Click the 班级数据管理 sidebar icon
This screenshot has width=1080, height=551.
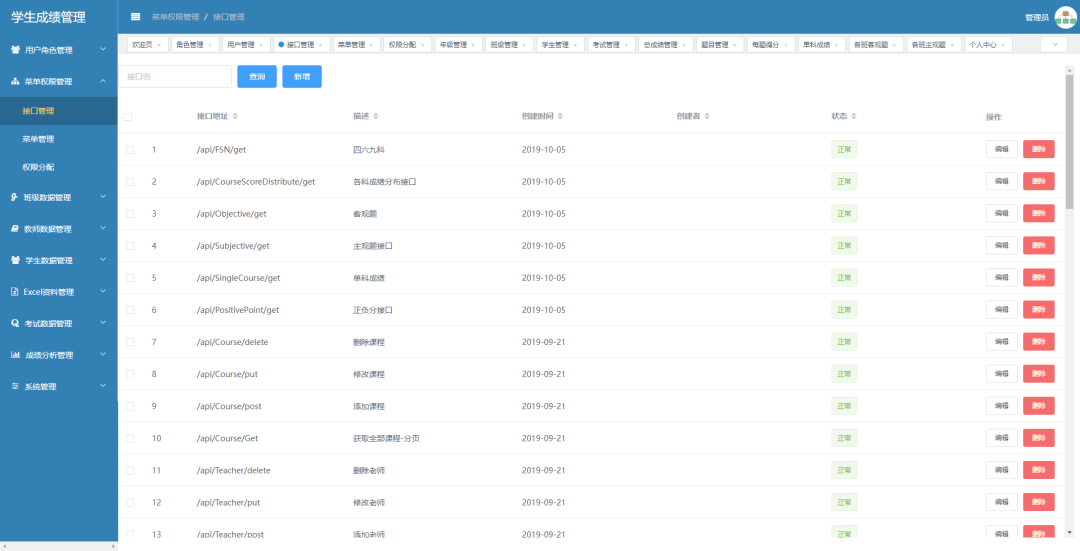(x=14, y=197)
